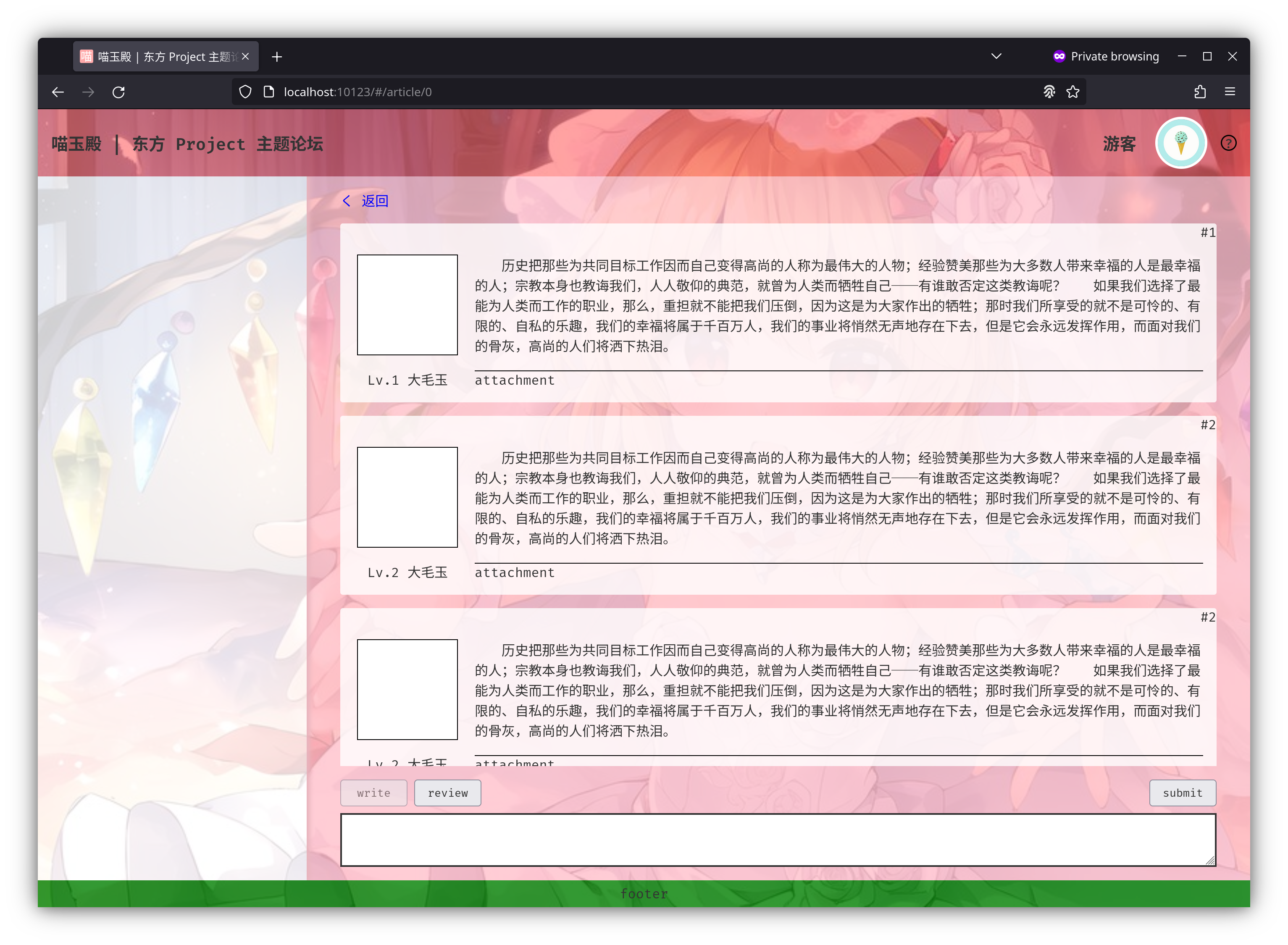This screenshot has width=1288, height=945.
Task: Open the extensions puzzle icon
Action: pyautogui.click(x=1200, y=92)
